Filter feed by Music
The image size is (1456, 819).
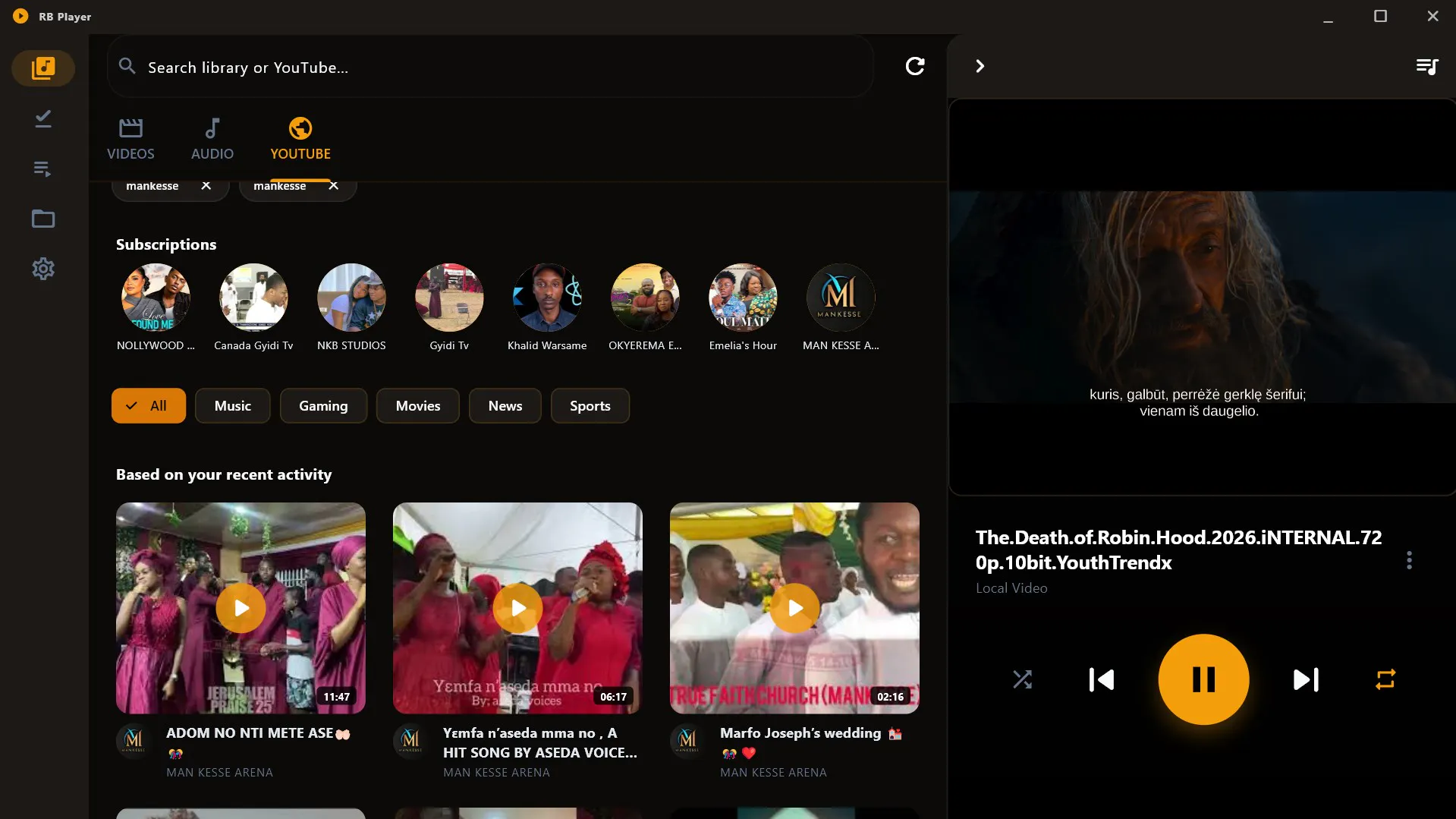pyautogui.click(x=232, y=405)
